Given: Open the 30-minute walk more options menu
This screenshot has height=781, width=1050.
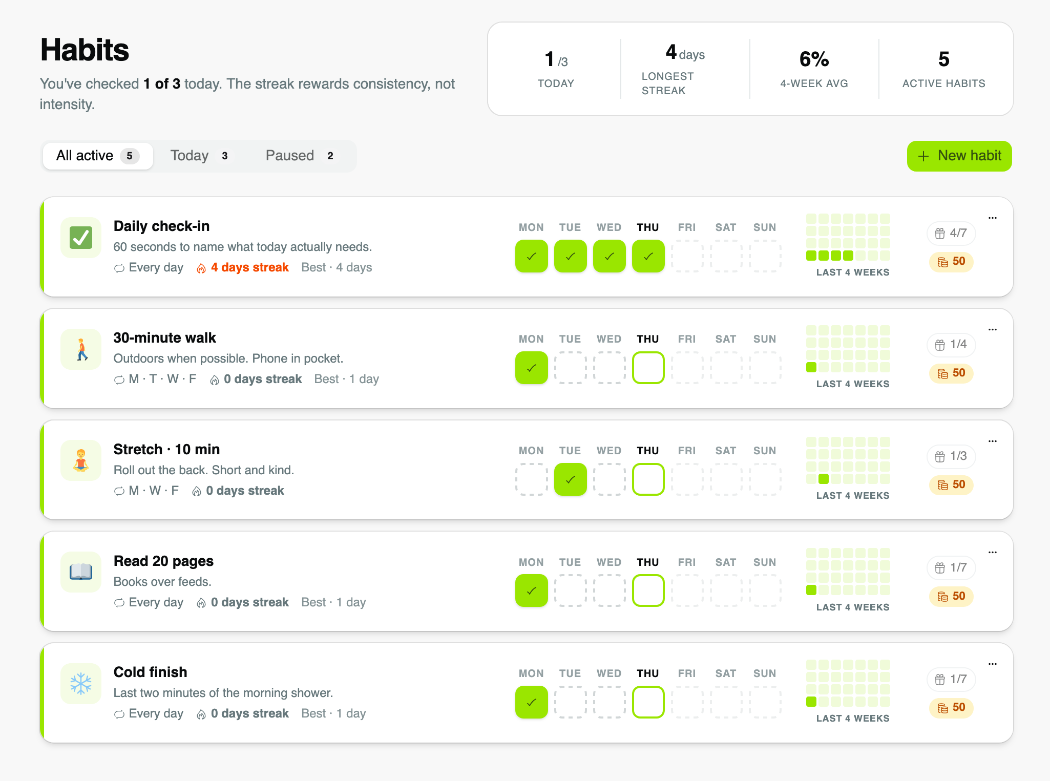Looking at the screenshot, I should pyautogui.click(x=992, y=330).
